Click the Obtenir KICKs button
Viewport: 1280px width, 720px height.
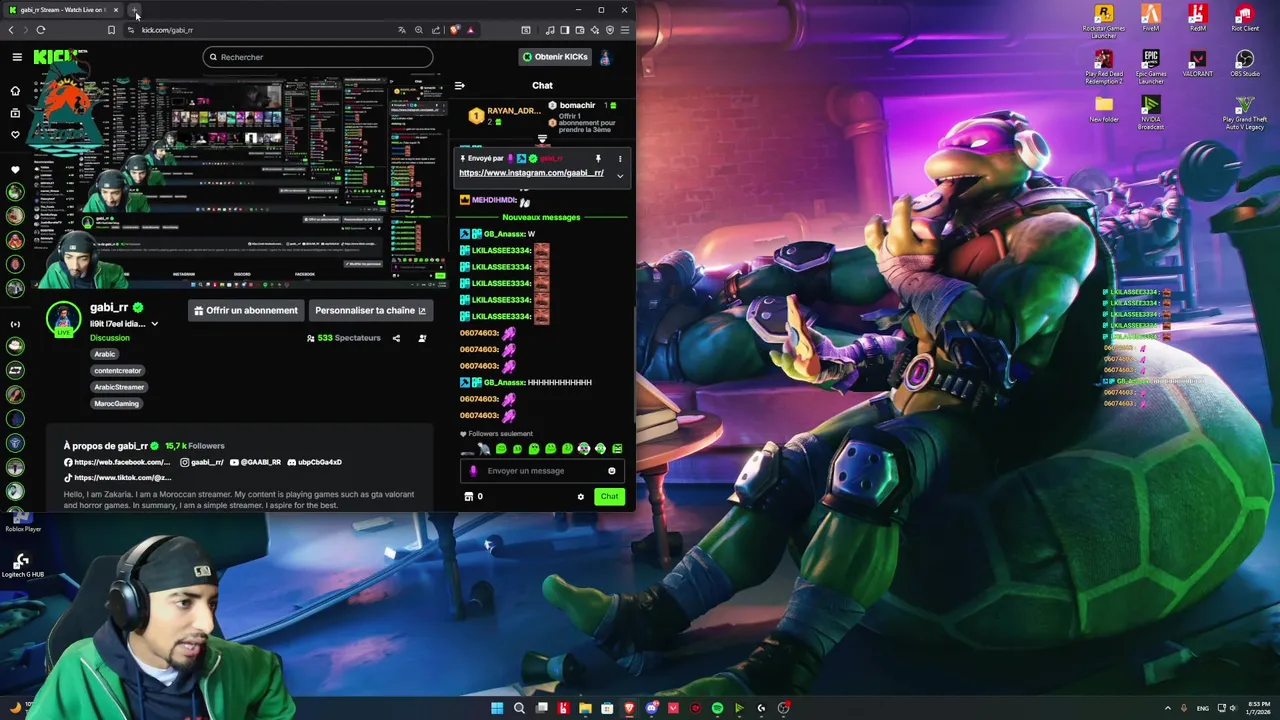coord(555,57)
